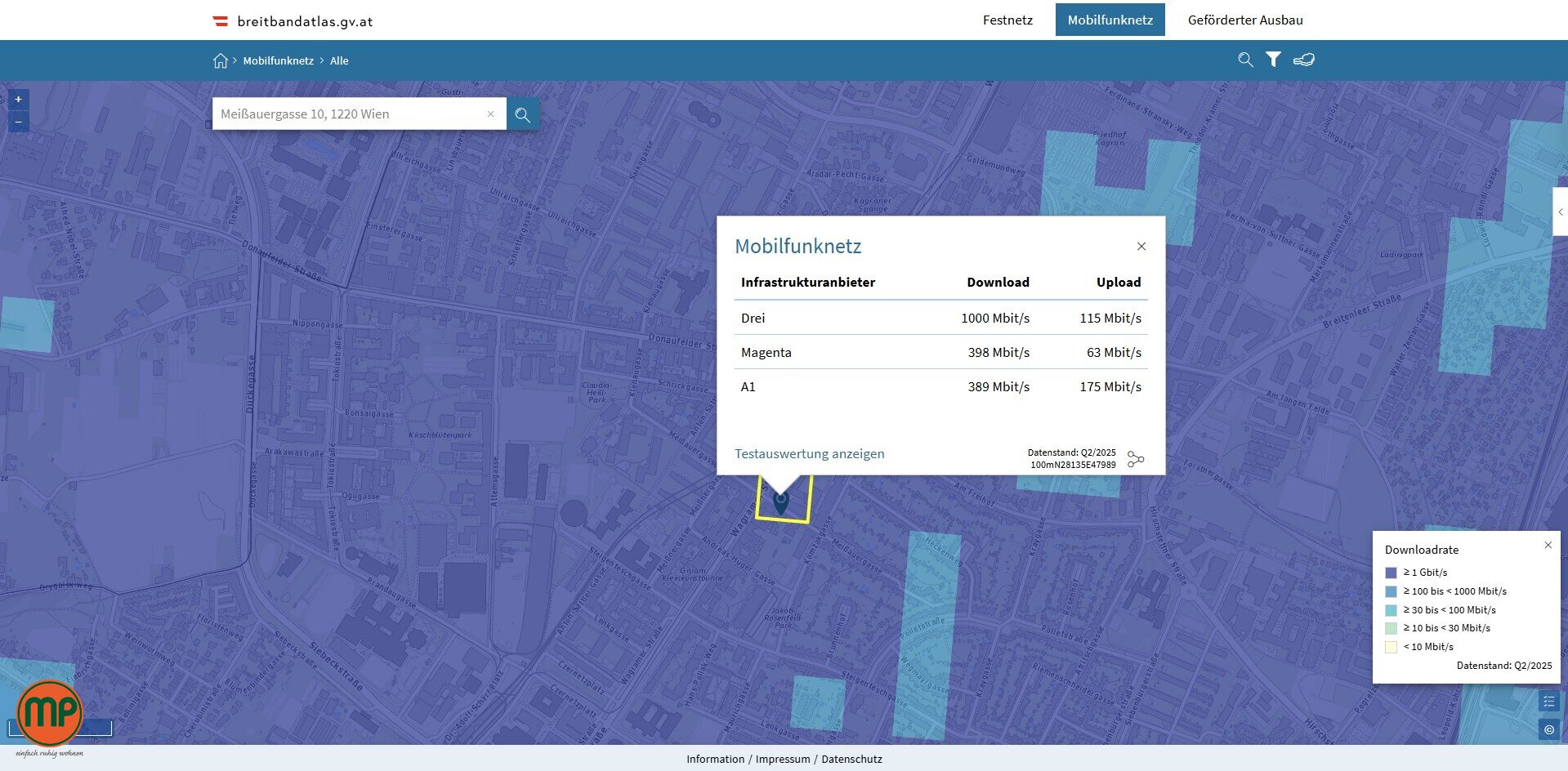
Task: Open the search tool in the header bar
Action: (1245, 60)
